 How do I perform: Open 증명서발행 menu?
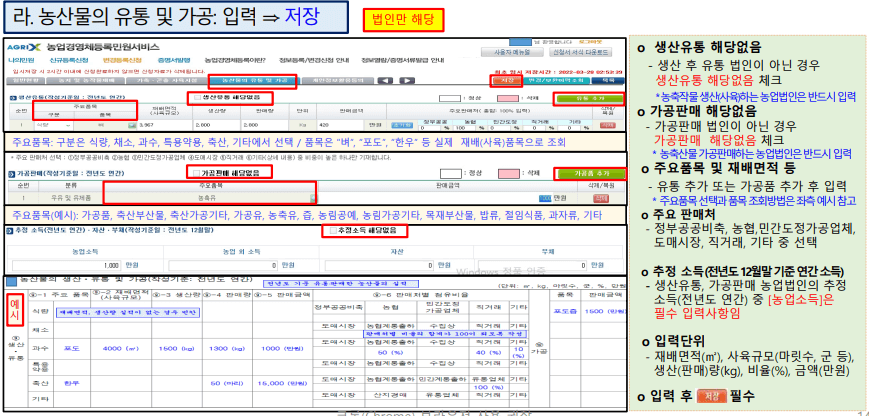coord(173,60)
